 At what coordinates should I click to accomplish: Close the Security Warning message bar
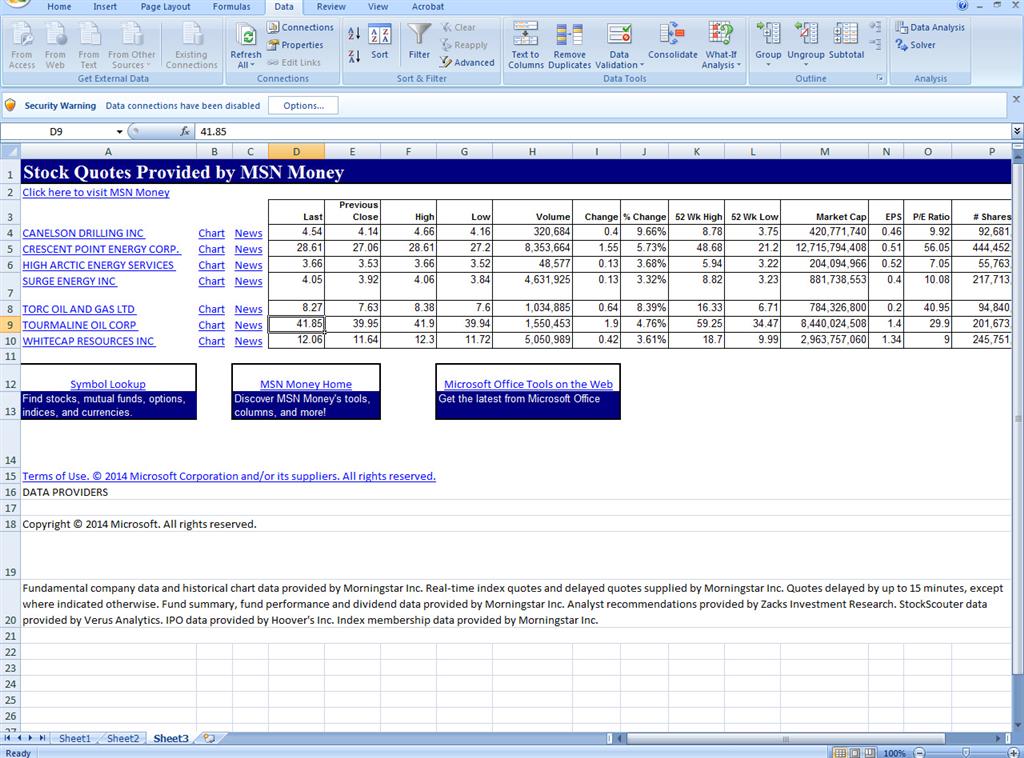tap(1016, 99)
